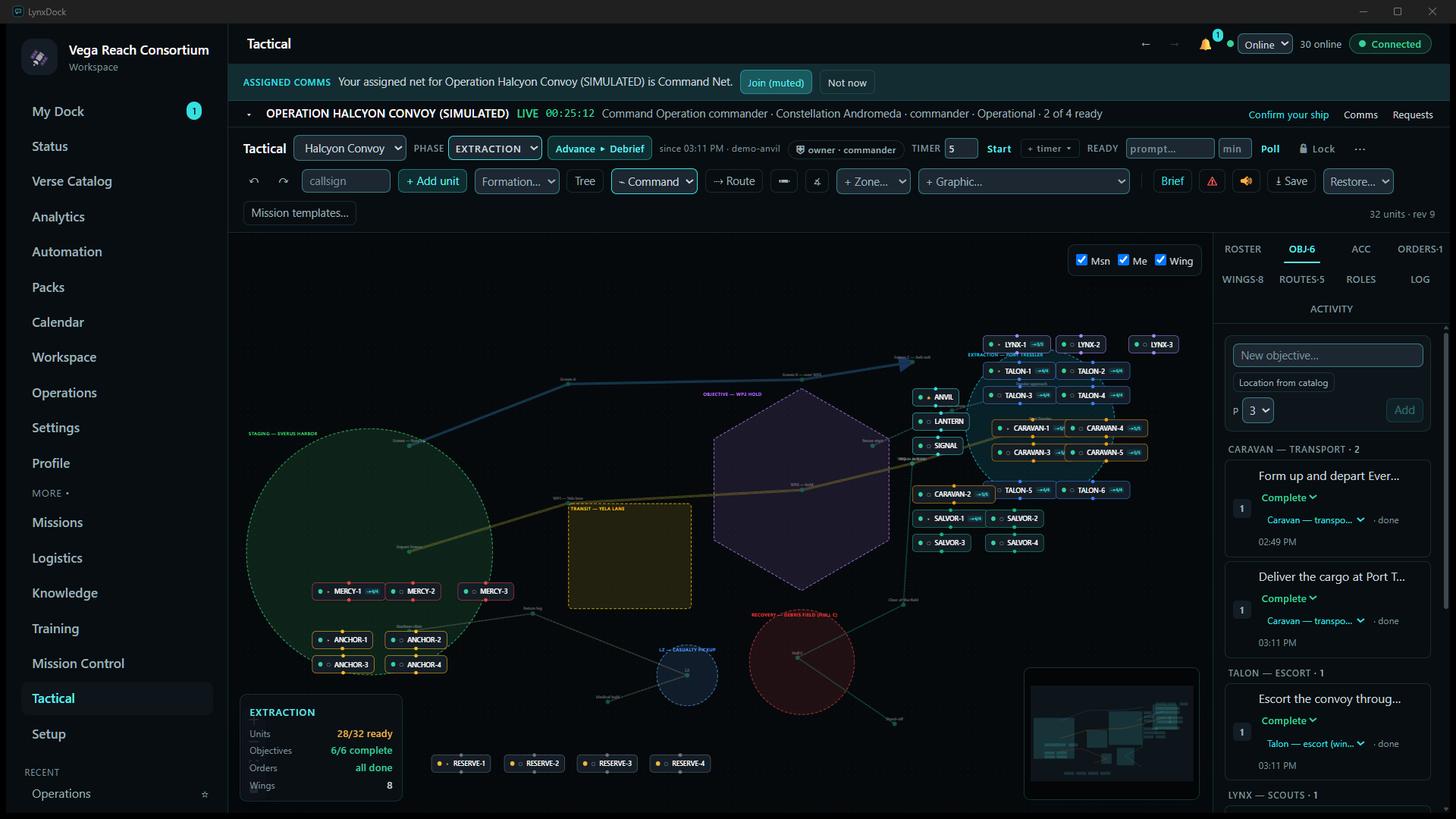
Task: Go forward with the right arrow
Action: 1174,44
